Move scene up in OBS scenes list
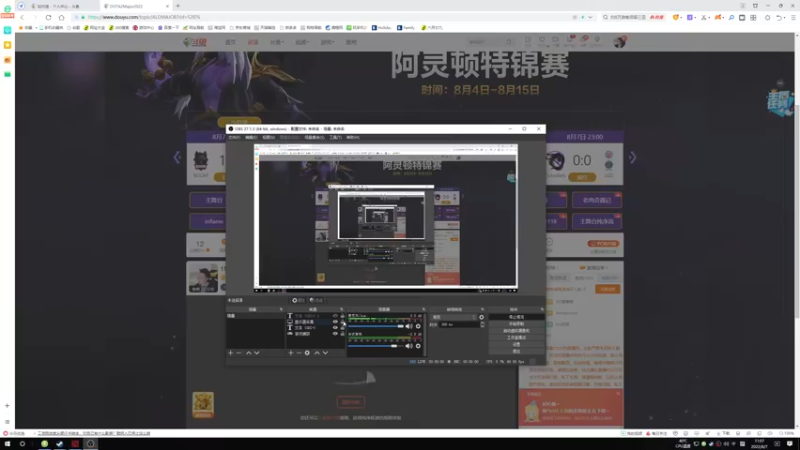The width and height of the screenshot is (800, 450). point(248,353)
